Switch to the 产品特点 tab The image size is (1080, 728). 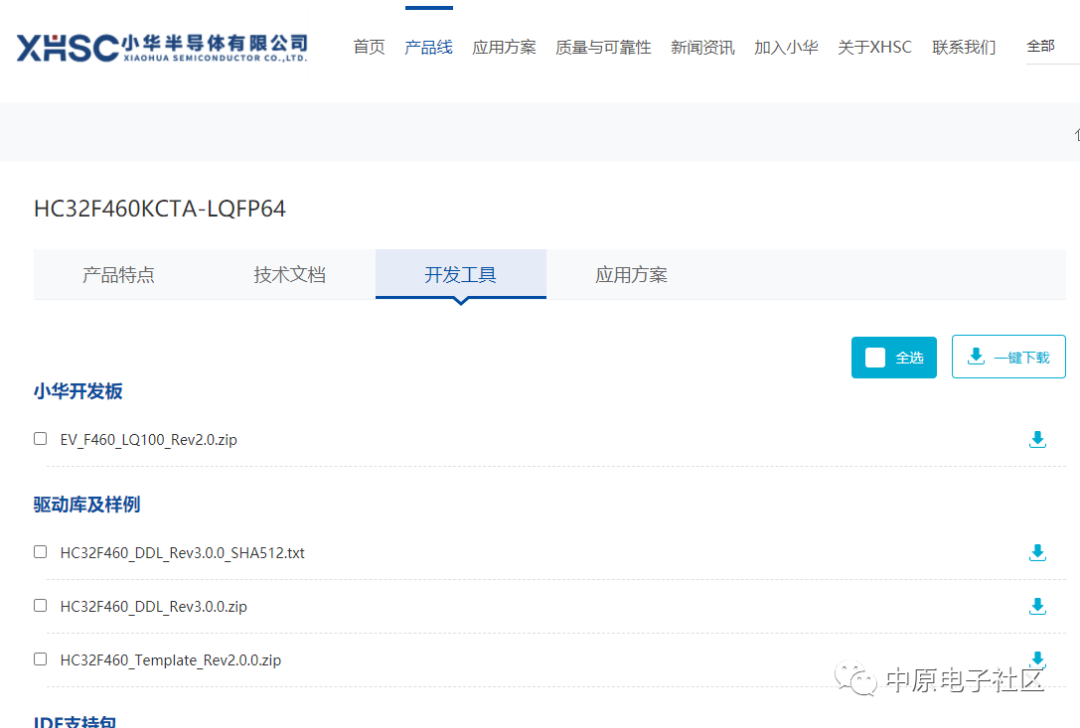pos(118,275)
